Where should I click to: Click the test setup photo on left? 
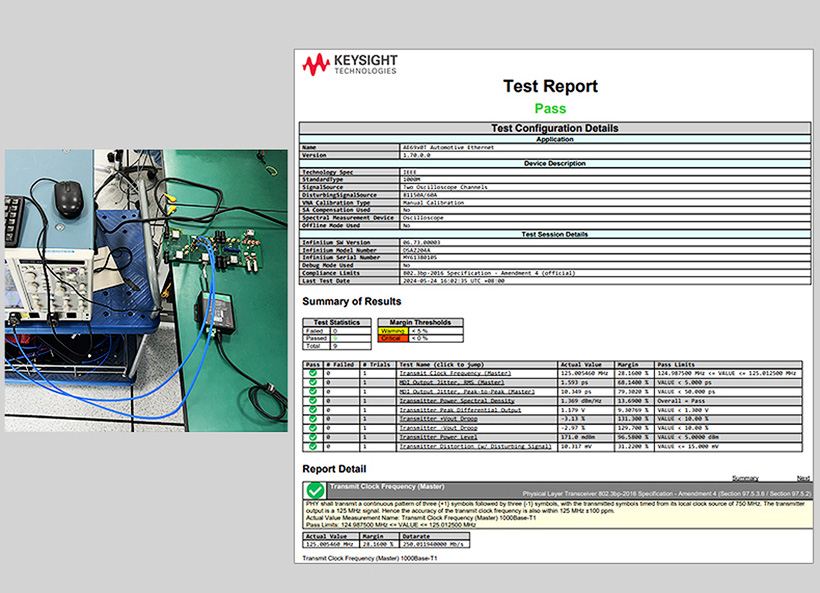point(145,290)
